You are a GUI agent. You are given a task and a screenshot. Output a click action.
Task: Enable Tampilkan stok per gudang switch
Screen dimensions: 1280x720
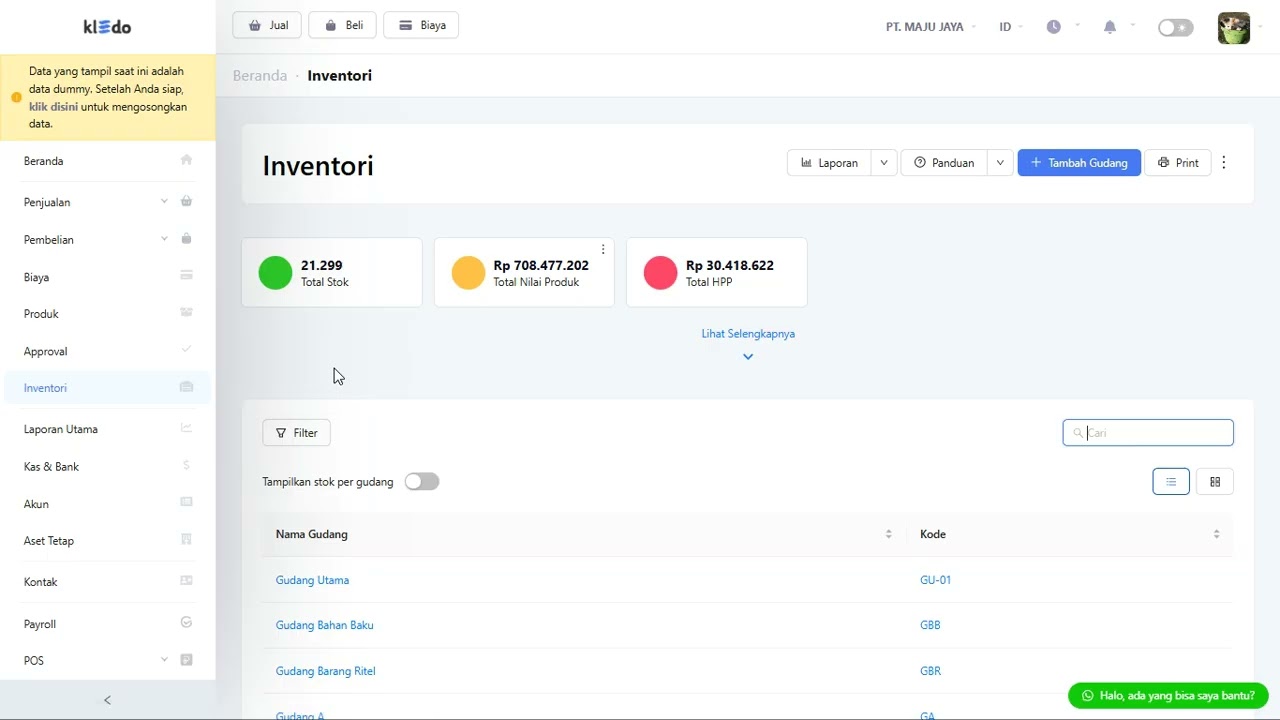[422, 482]
